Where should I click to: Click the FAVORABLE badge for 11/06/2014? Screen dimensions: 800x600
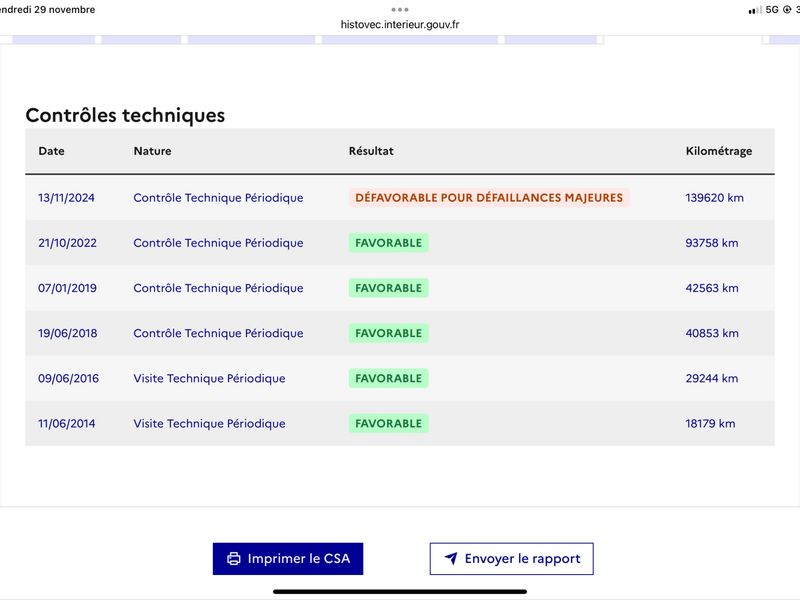pos(388,423)
